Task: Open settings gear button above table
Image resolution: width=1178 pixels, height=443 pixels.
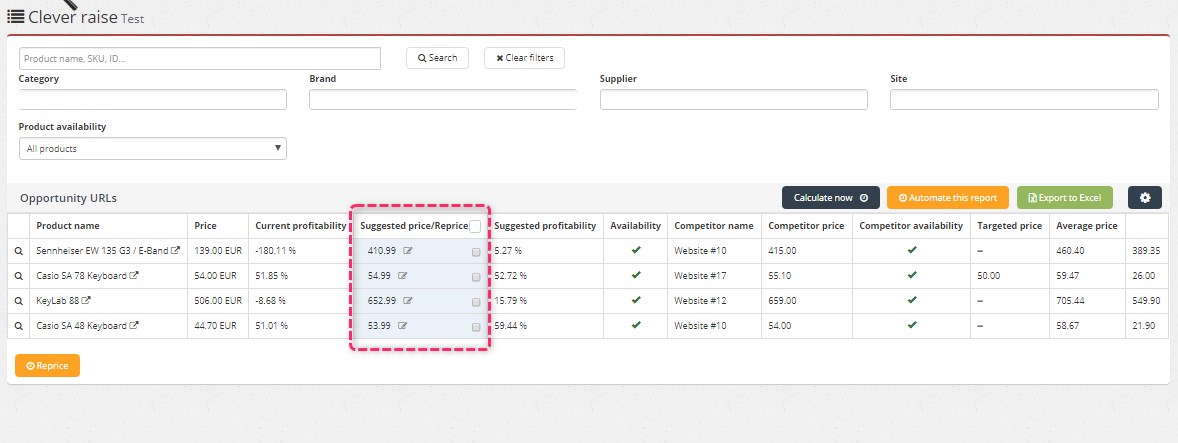Action: 1144,197
